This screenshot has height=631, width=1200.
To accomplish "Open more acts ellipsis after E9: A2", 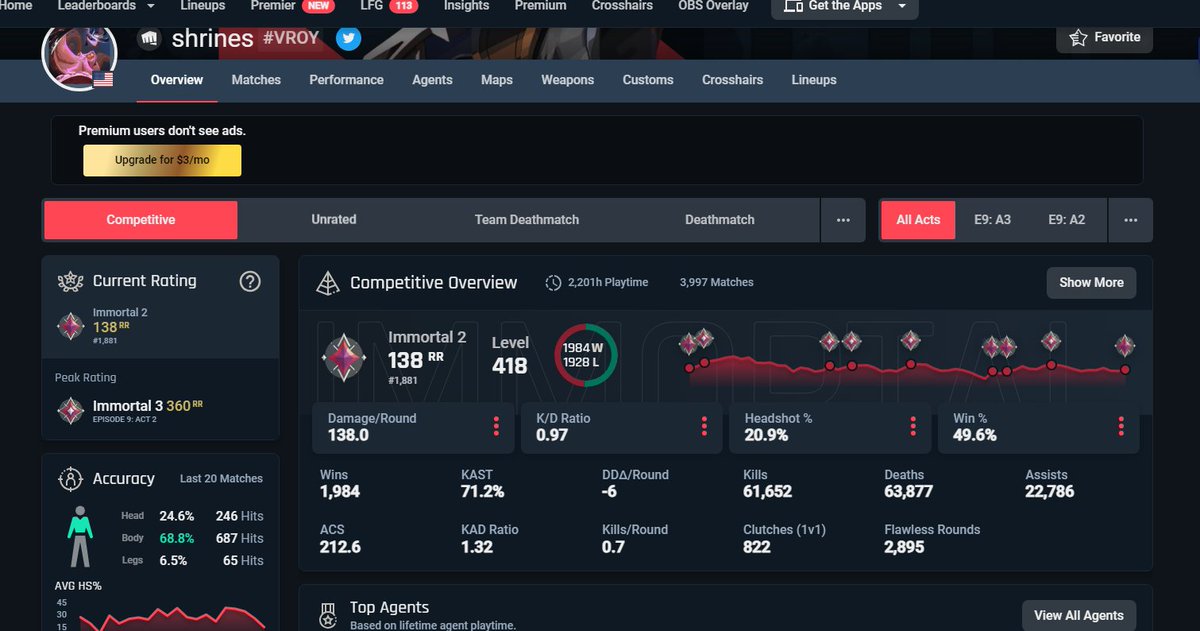I will coord(1130,220).
